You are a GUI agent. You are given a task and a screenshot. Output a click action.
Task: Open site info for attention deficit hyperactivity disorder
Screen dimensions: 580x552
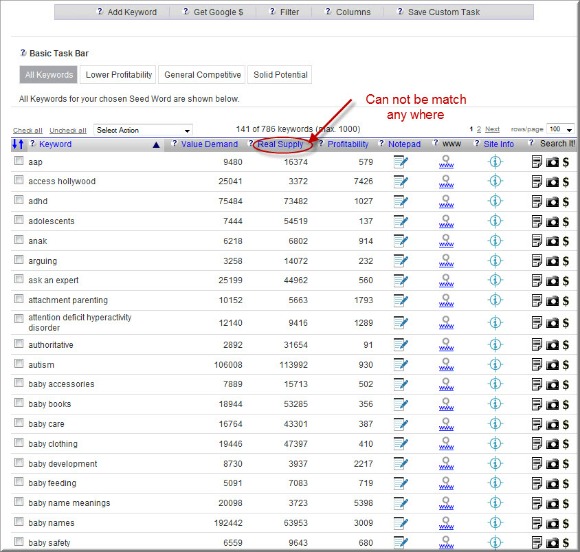pos(495,323)
